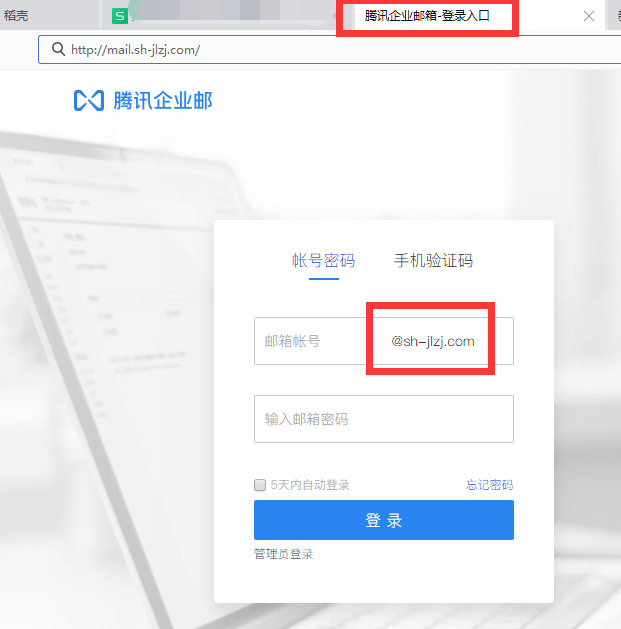This screenshot has width=621, height=629.
Task: Click the green S spreadsheet tab icon
Action: click(120, 16)
